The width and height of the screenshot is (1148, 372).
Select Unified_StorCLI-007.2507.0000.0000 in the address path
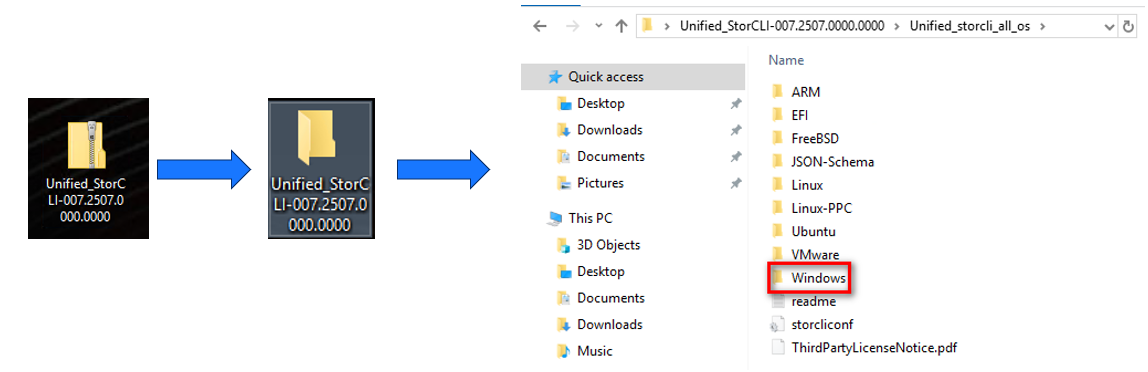coord(782,26)
